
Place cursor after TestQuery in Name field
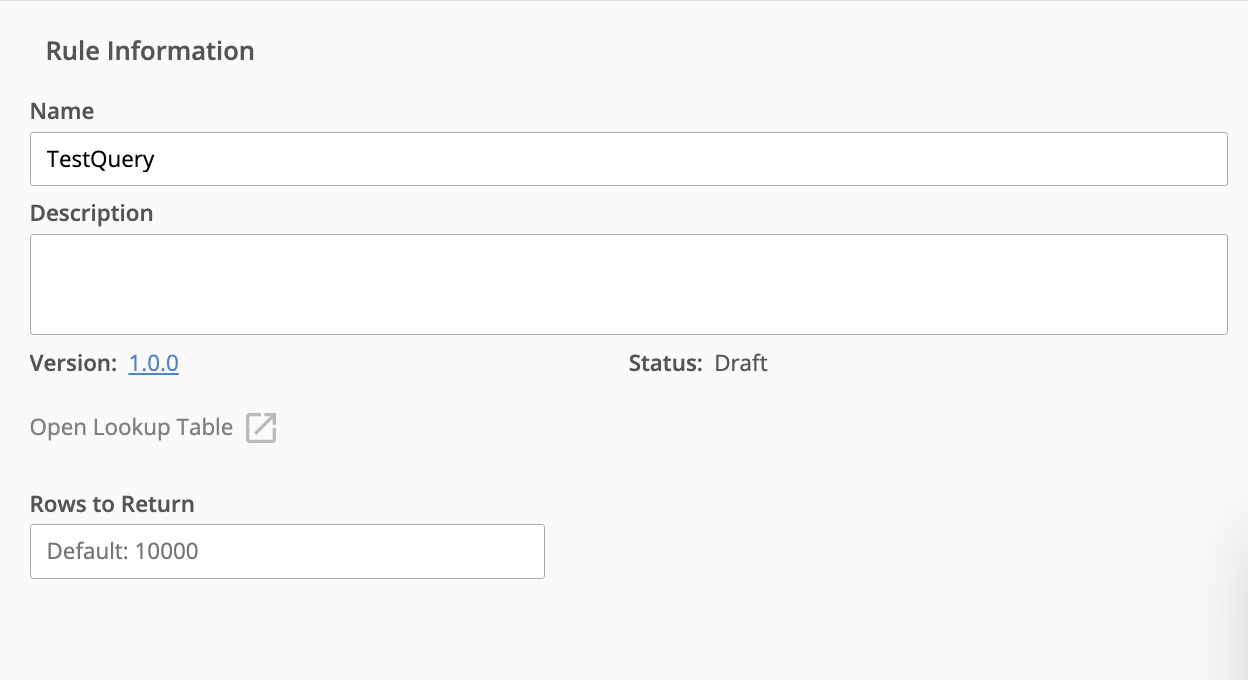tap(157, 159)
